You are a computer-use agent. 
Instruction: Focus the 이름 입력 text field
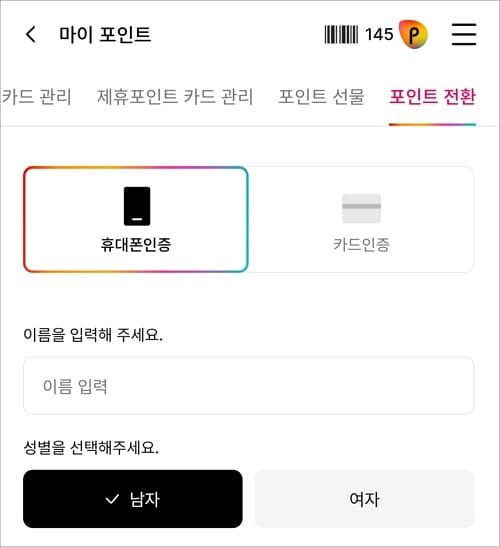pyautogui.click(x=248, y=386)
